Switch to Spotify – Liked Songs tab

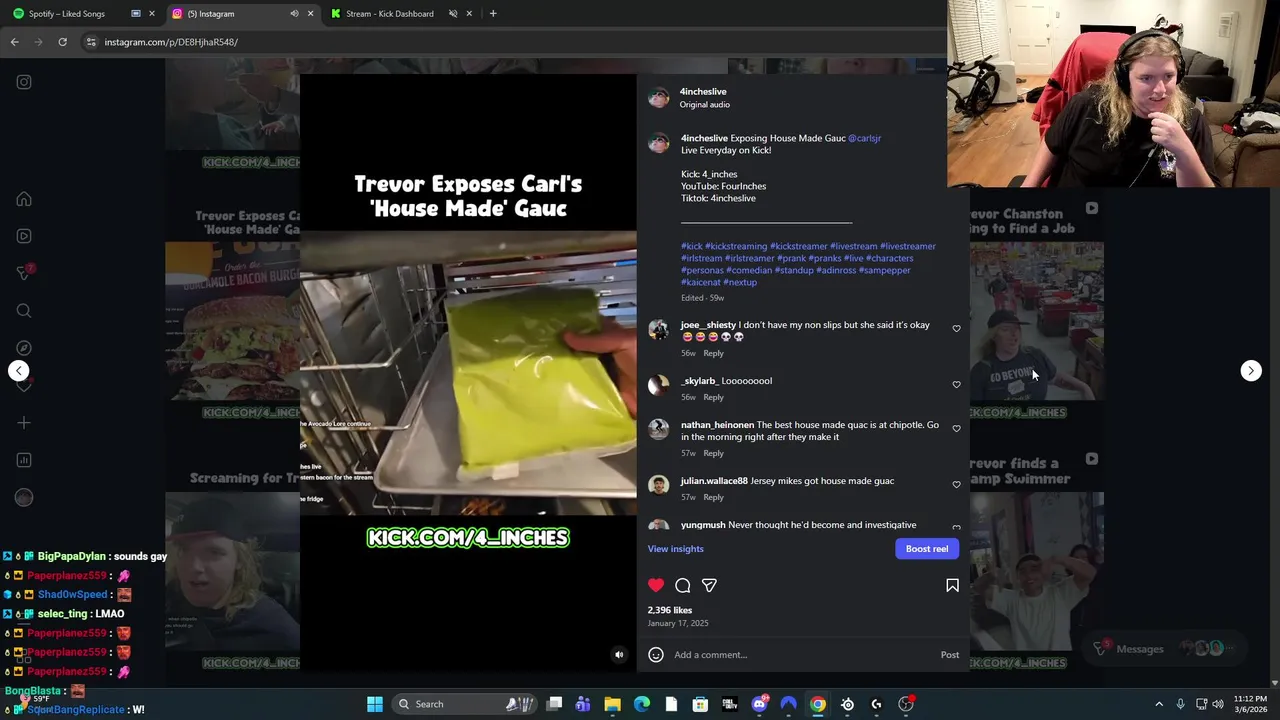pos(66,14)
